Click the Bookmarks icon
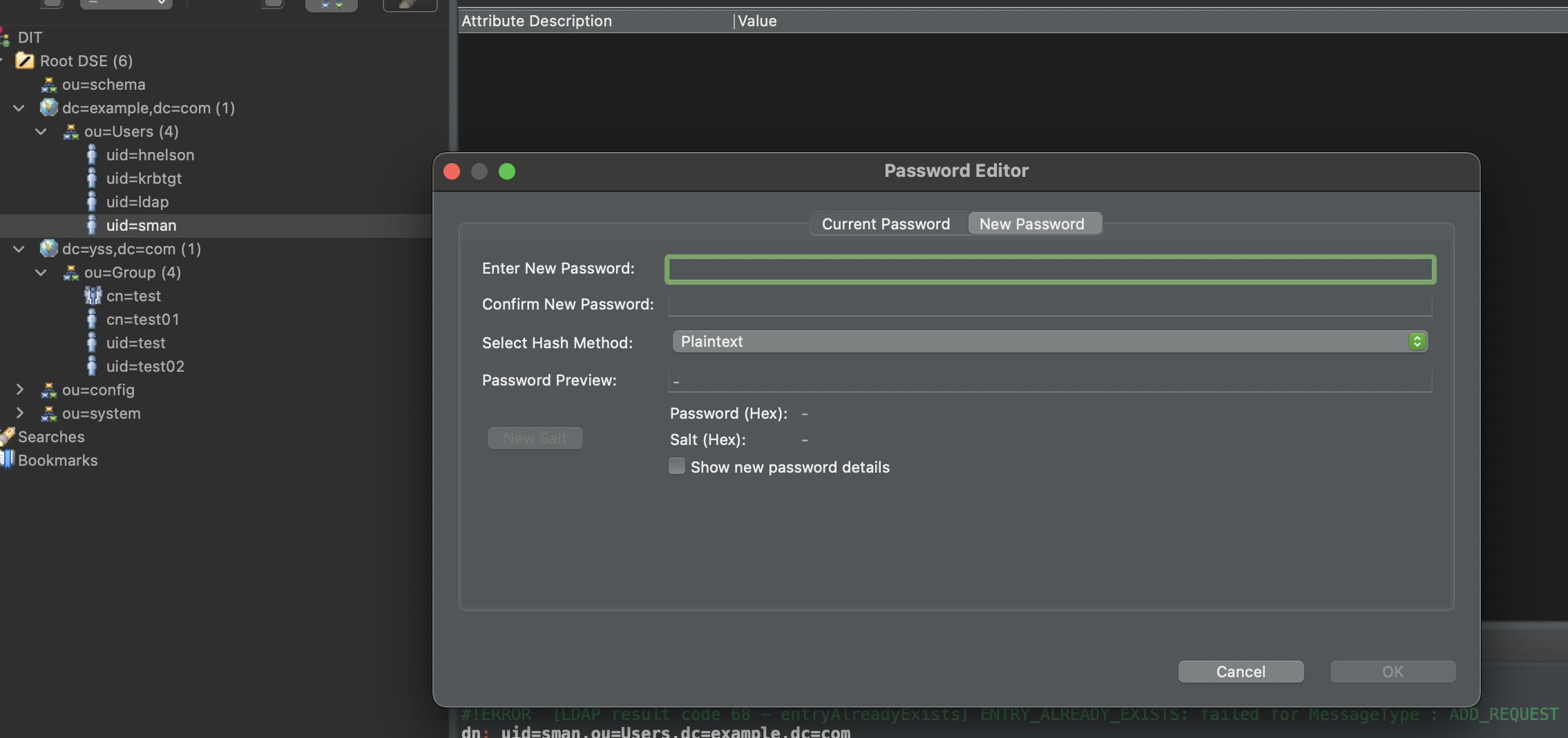The height and width of the screenshot is (738, 1568). (7, 460)
